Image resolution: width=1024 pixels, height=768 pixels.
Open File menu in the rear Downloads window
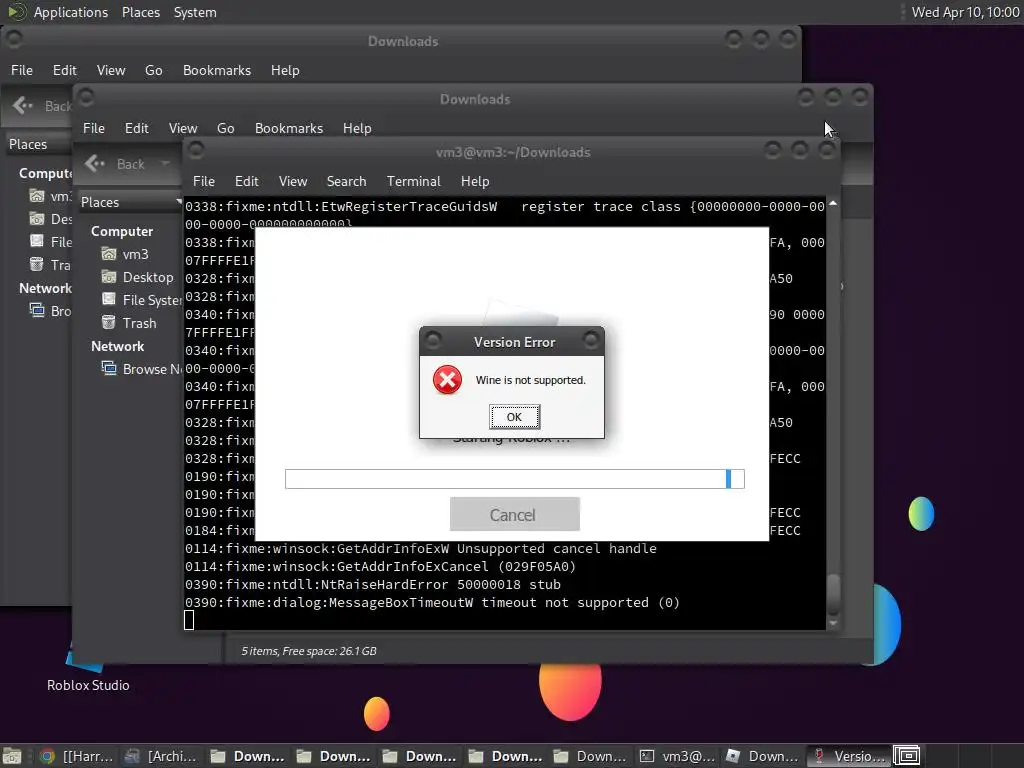22,70
